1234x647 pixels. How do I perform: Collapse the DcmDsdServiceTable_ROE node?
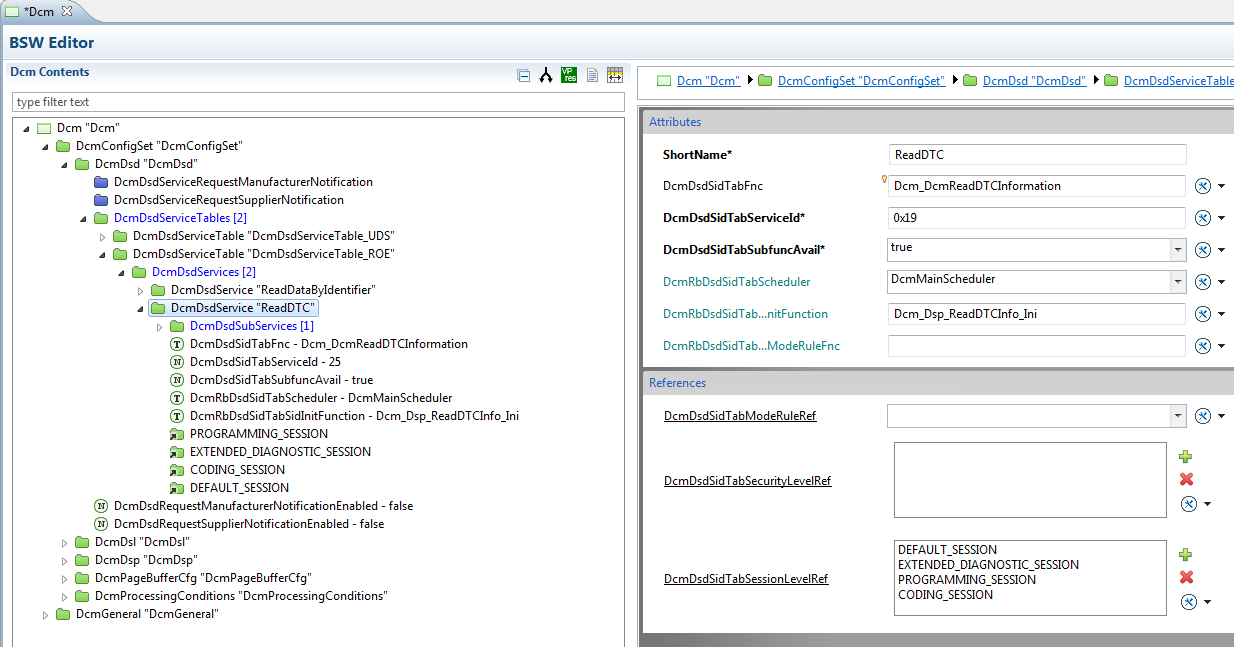(103, 254)
